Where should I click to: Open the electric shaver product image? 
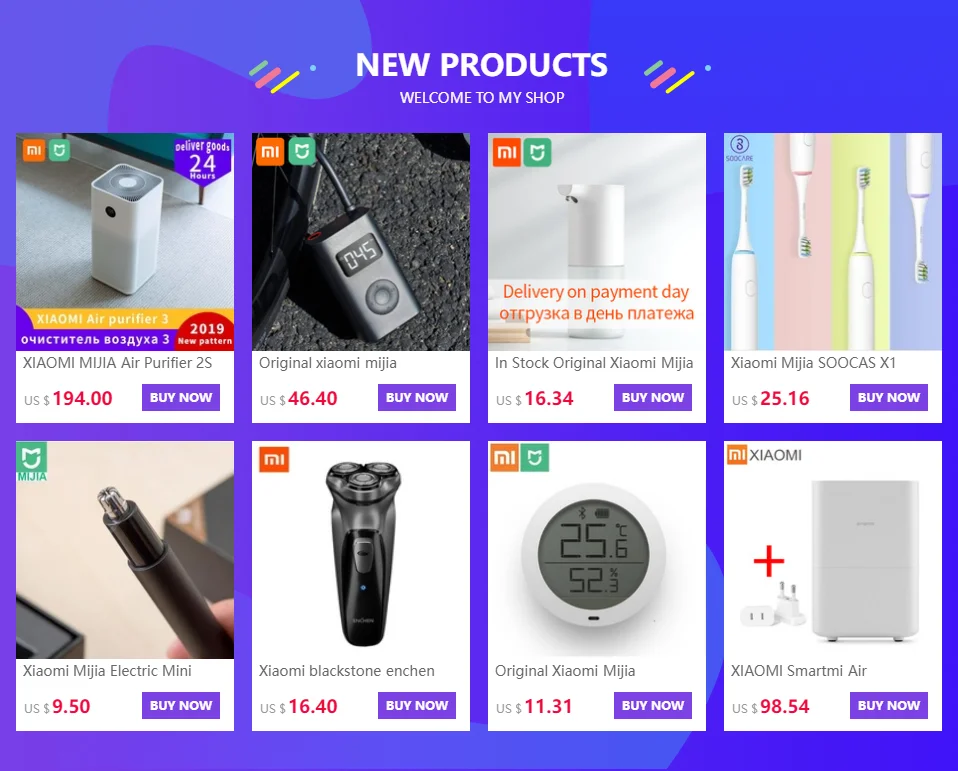(360, 550)
